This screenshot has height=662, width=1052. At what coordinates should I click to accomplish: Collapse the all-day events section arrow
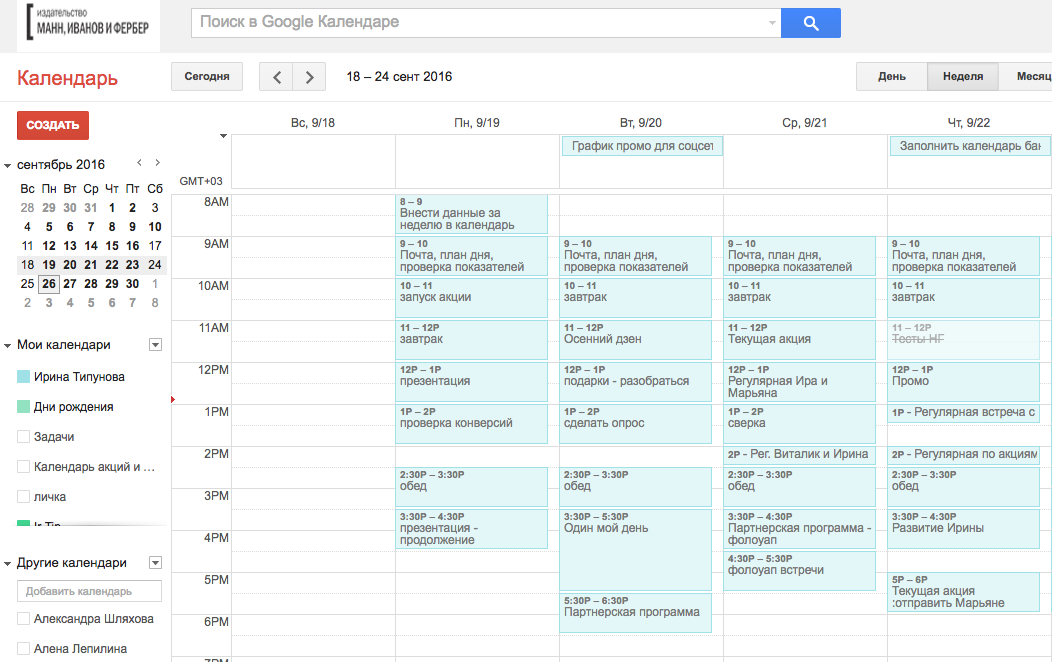(x=223, y=136)
